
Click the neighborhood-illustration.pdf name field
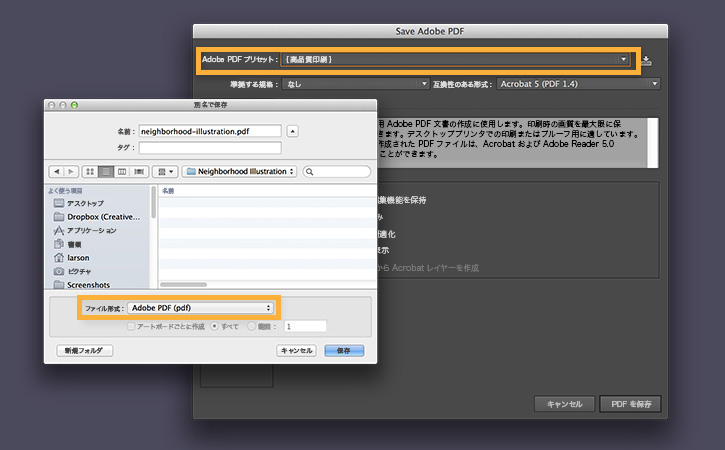point(210,131)
